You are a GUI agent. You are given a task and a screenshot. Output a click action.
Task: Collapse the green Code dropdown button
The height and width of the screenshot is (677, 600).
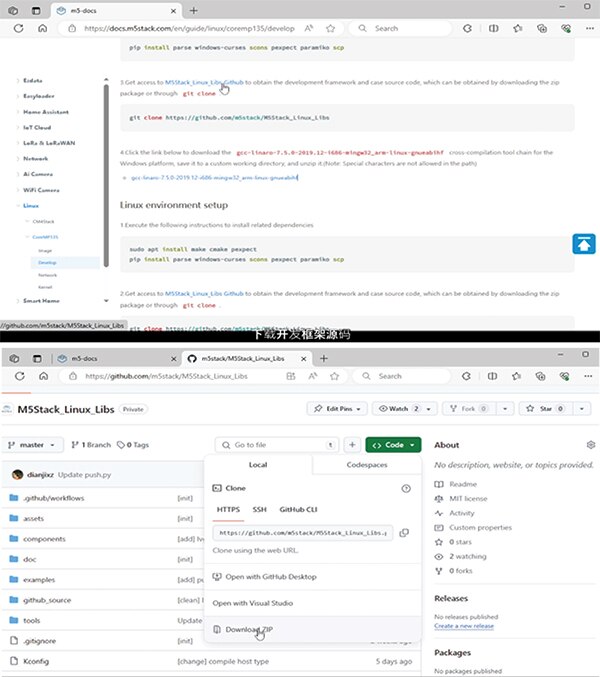click(x=392, y=444)
